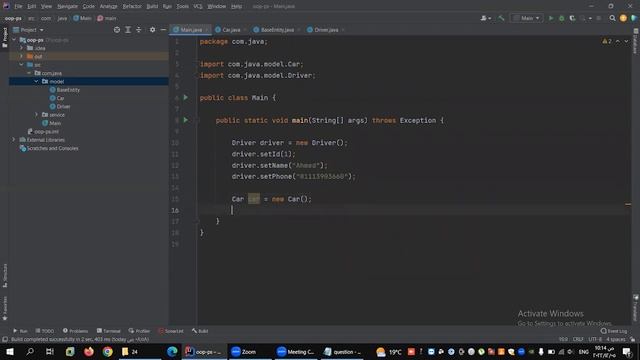Switch to BaseEntity.java editor tab
The height and width of the screenshot is (360, 640).
277,30
